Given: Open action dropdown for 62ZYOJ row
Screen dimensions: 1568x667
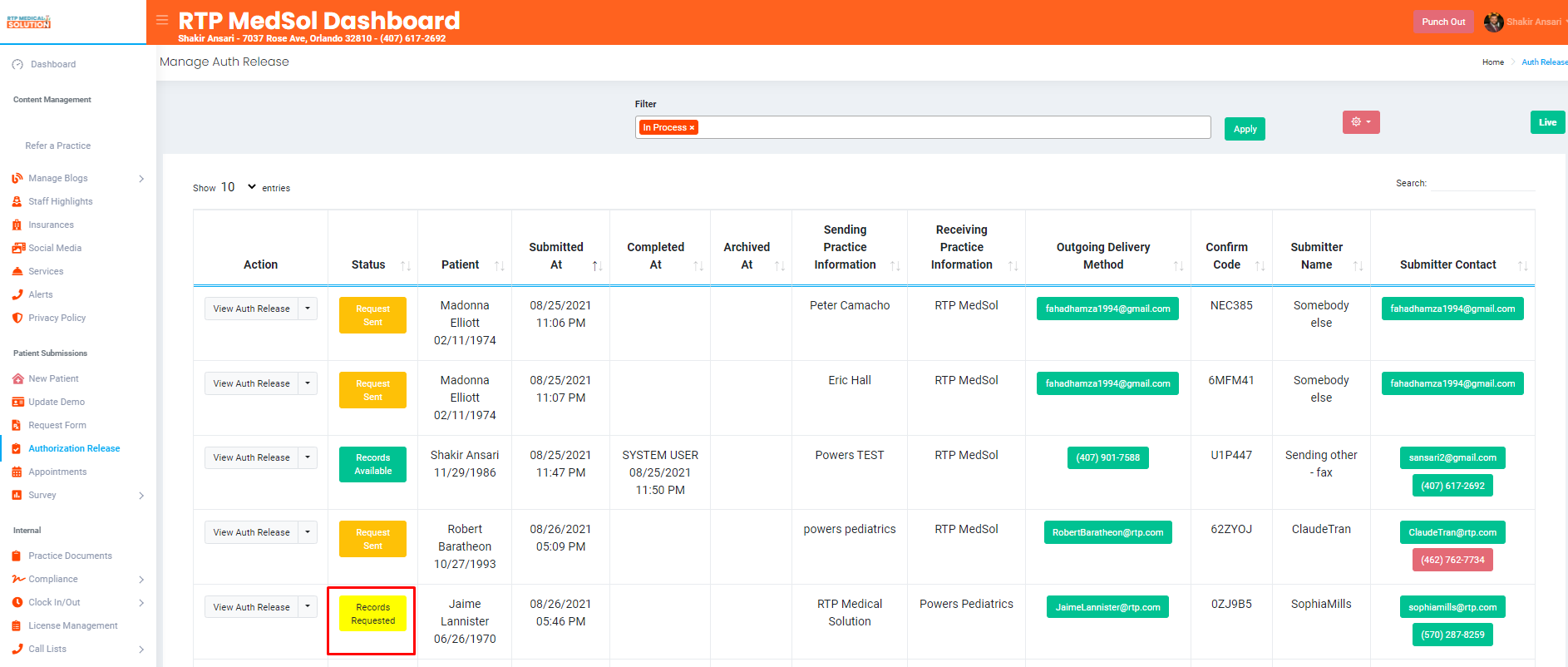Looking at the screenshot, I should (x=308, y=532).
